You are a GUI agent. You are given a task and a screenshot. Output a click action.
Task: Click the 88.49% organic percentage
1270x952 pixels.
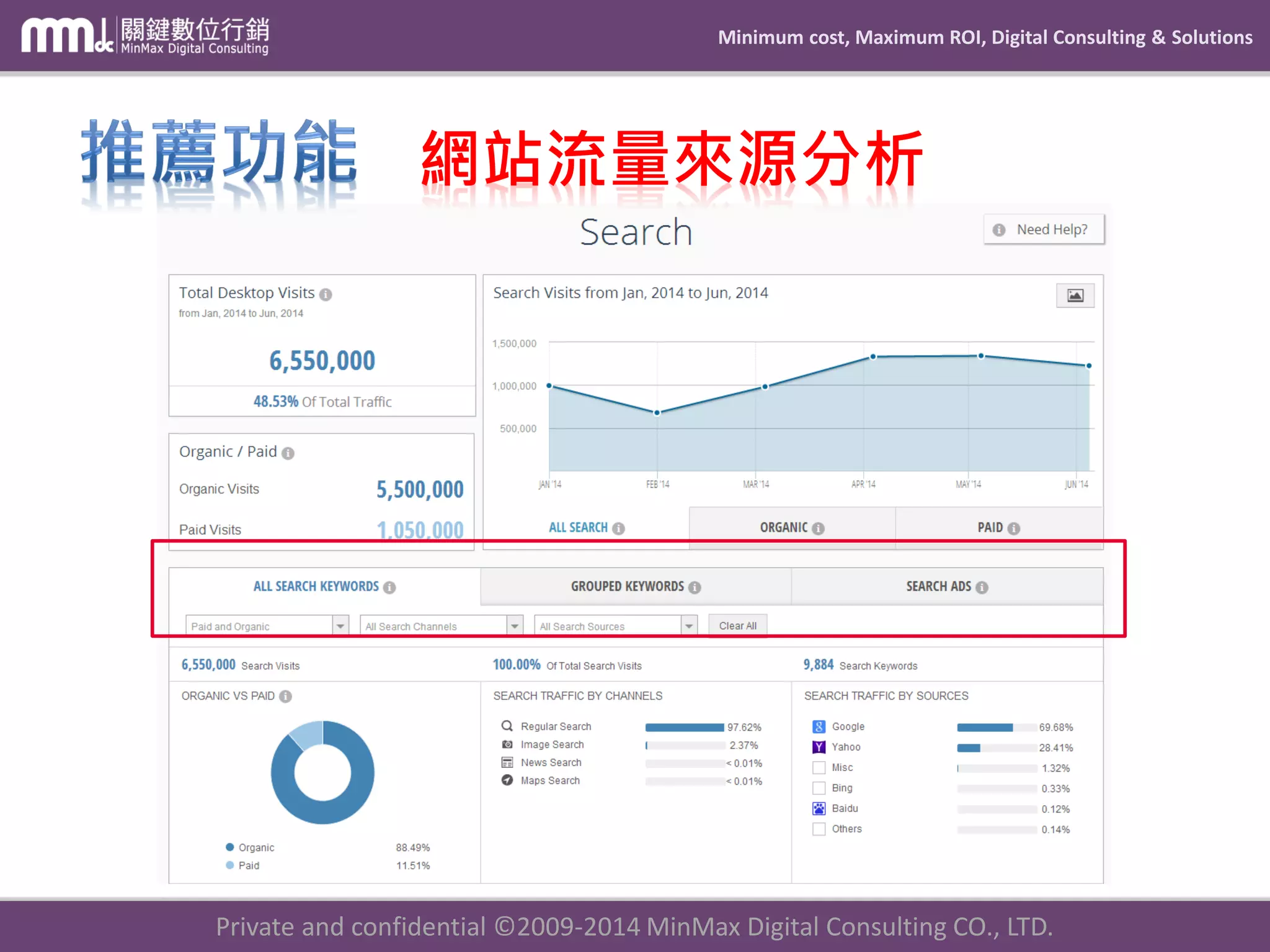(x=412, y=847)
